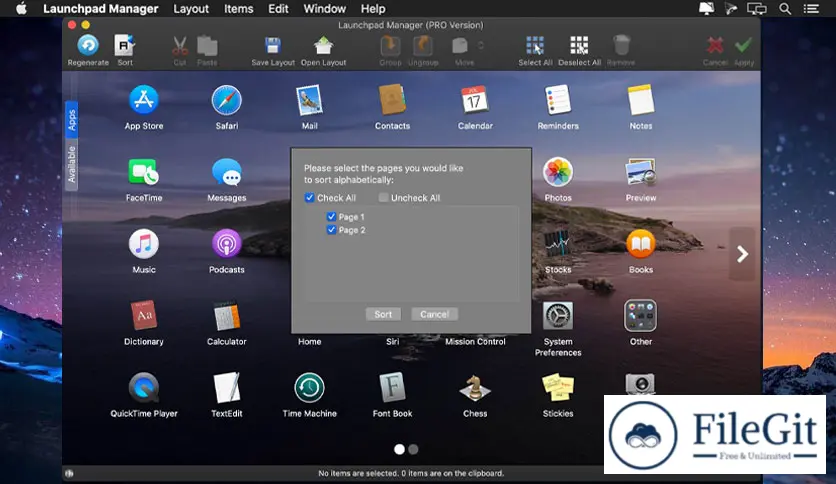Uncheck the Page 1 checkbox
This screenshot has height=484, width=836.
331,216
